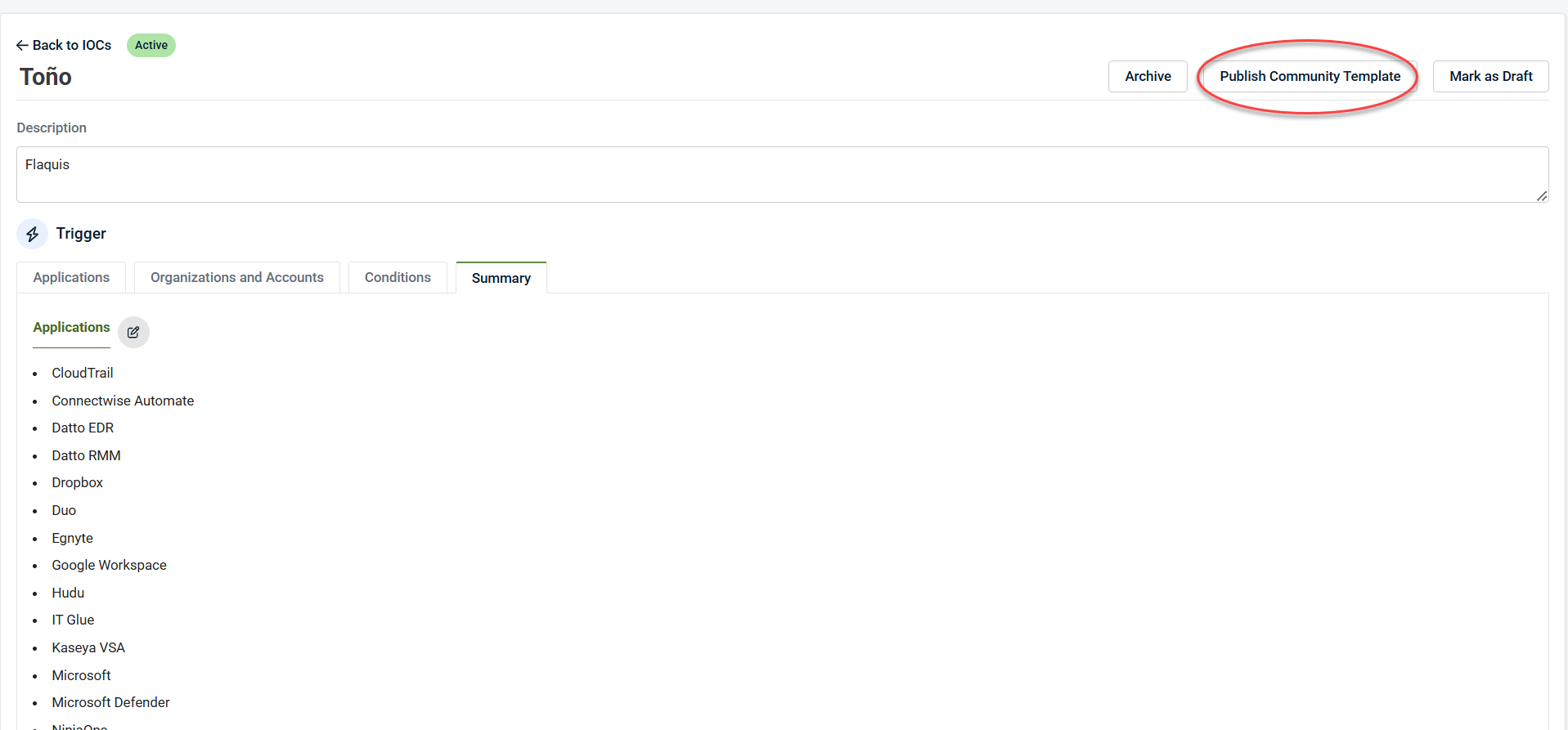The width and height of the screenshot is (1568, 730).
Task: Select Connectwise Automate in the applications list
Action: (x=123, y=401)
